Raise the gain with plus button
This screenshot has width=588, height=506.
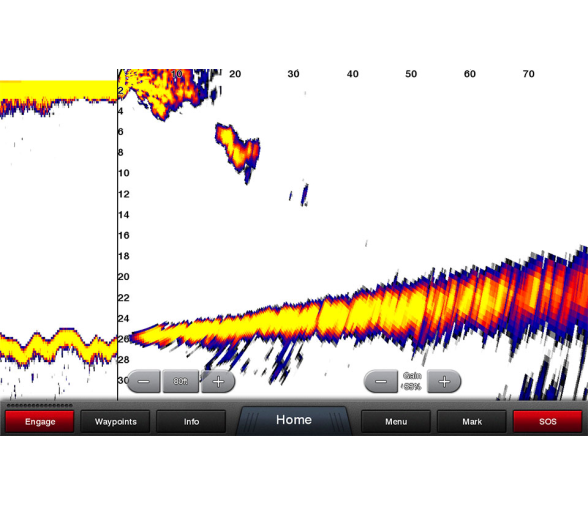click(444, 381)
